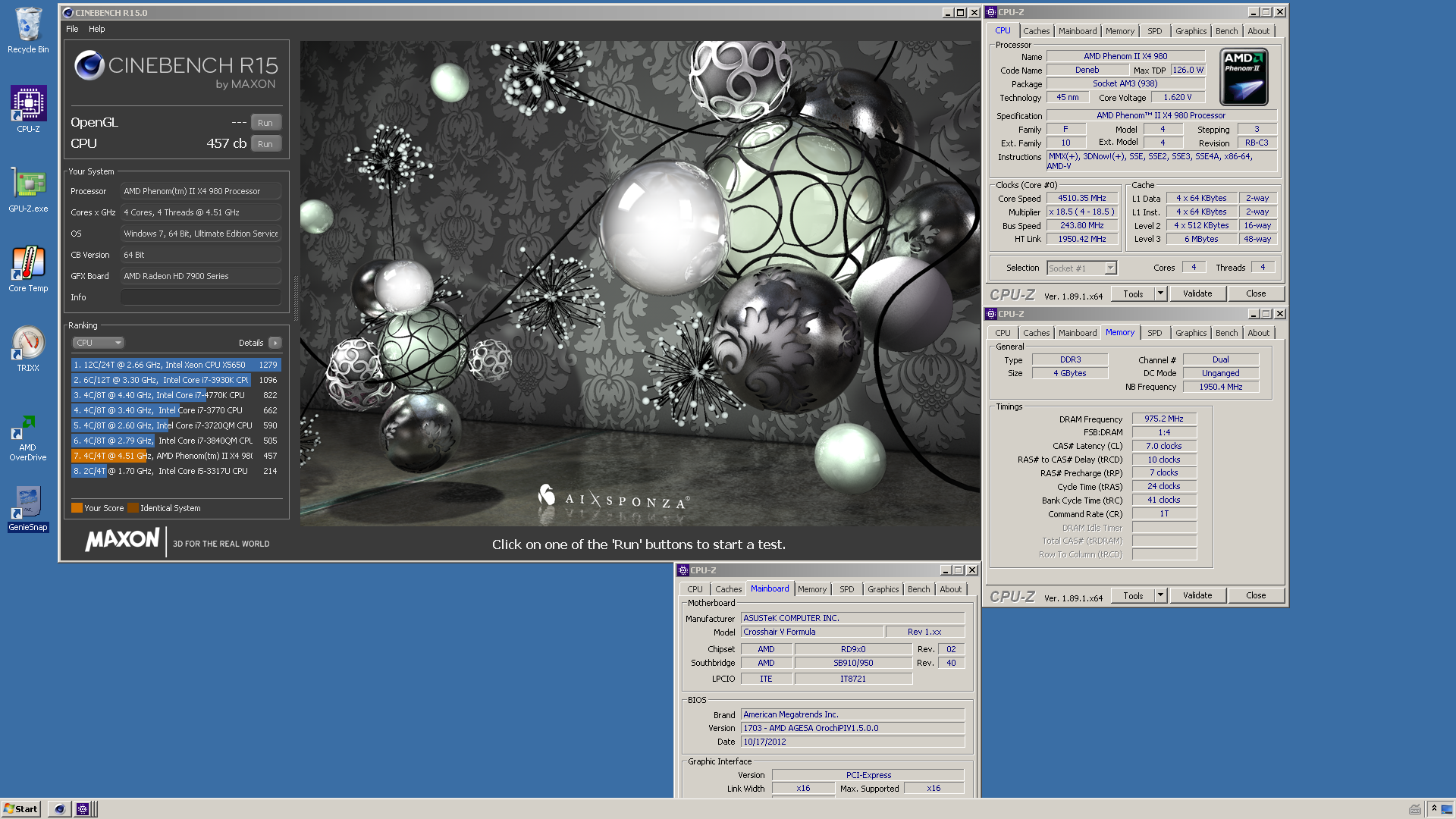Viewport: 1456px width, 819px height.
Task: Run the OpenGL benchmark
Action: click(x=265, y=123)
